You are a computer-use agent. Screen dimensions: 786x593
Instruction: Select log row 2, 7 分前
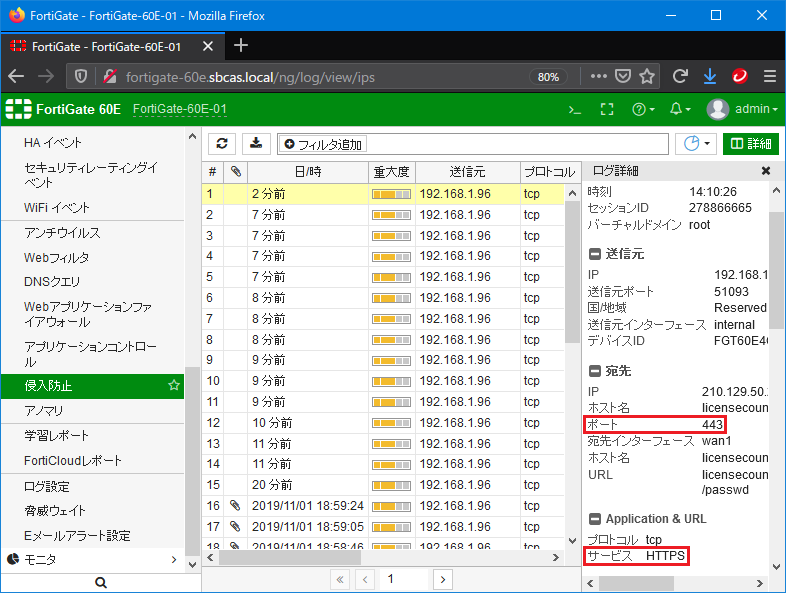pyautogui.click(x=383, y=215)
